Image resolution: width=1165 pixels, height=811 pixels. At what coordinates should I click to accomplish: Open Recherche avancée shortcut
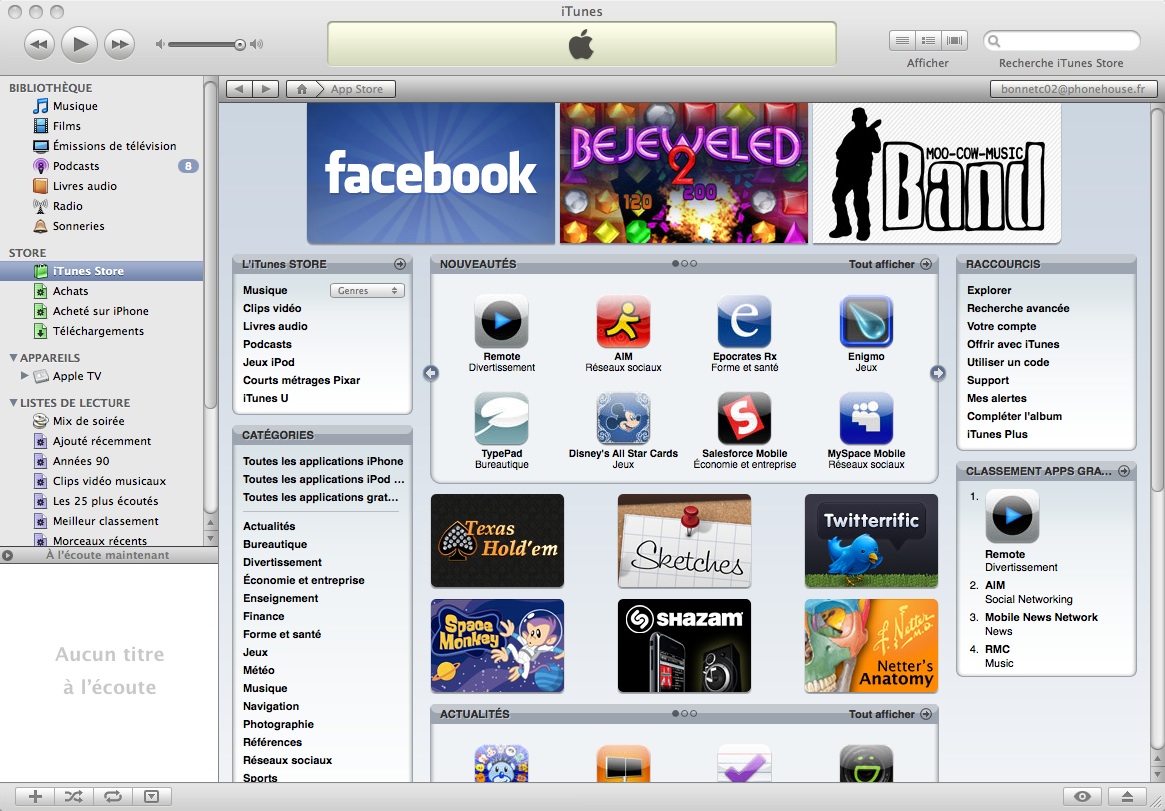(x=1018, y=308)
